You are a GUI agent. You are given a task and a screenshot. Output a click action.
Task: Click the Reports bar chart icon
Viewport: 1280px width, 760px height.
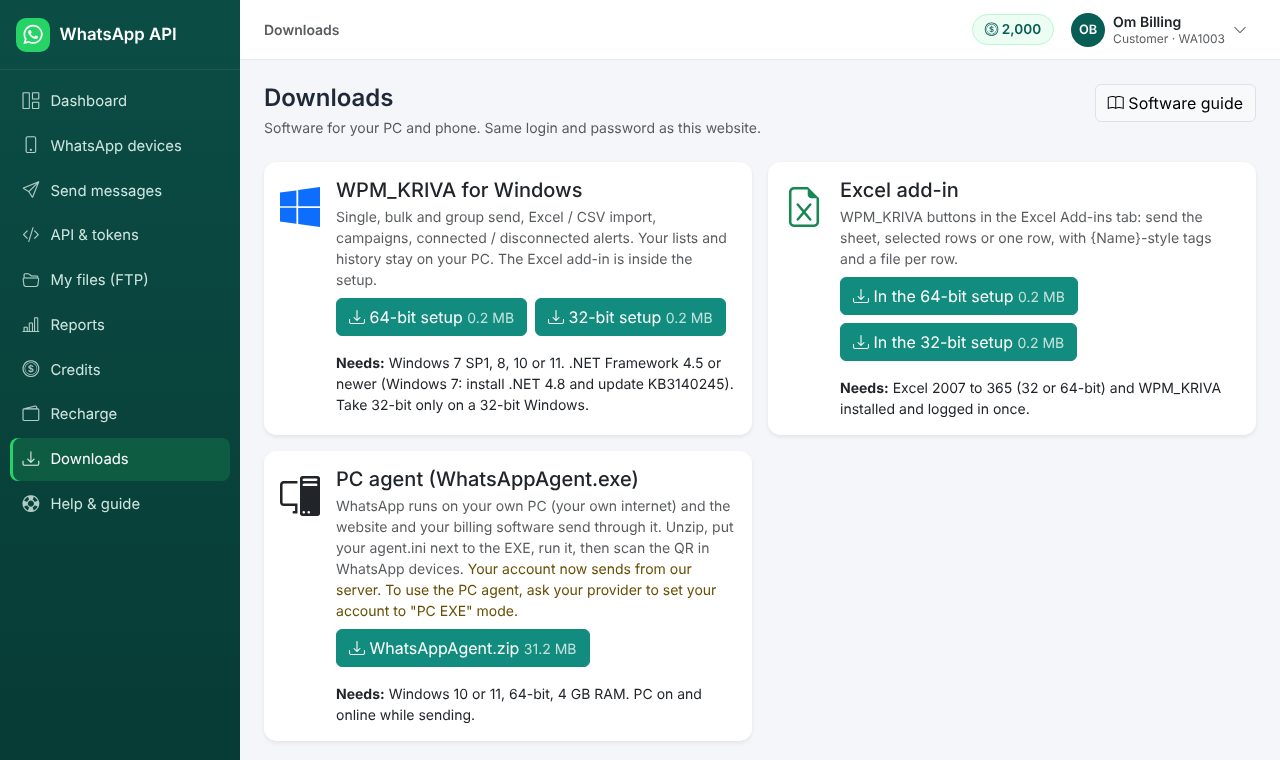31,325
